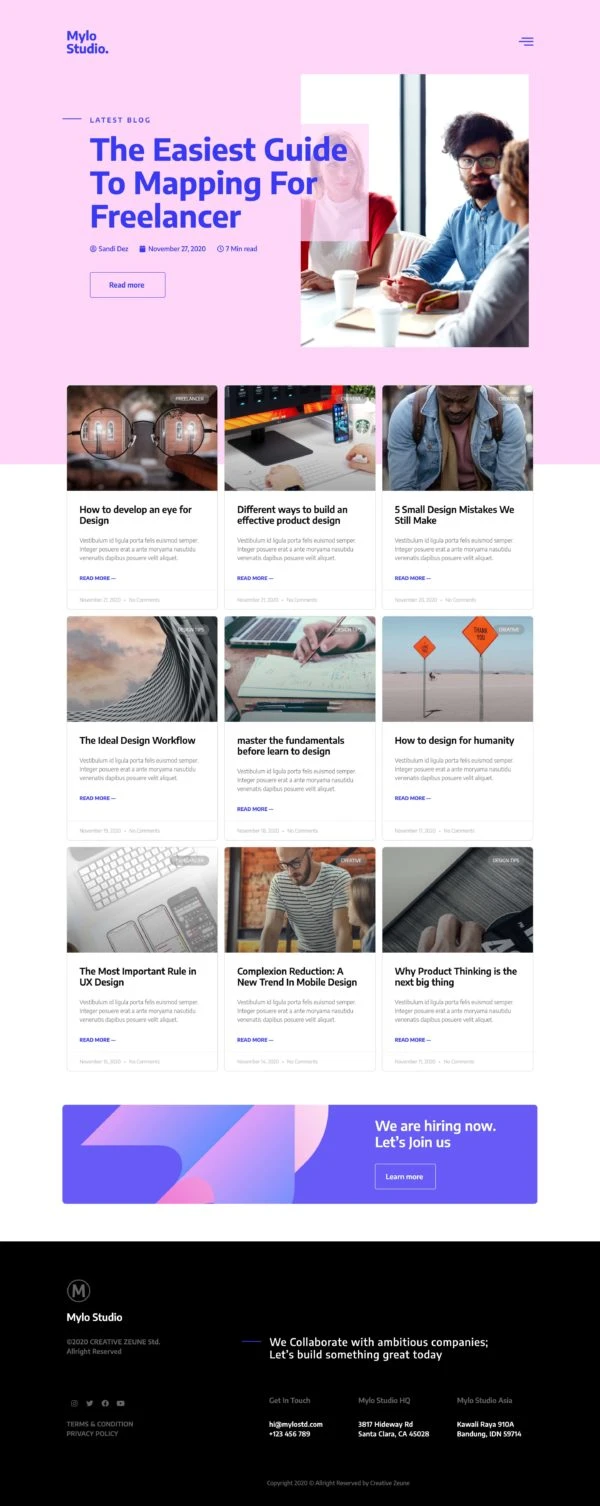
Task: Click the Read more button in hero
Action: (127, 285)
